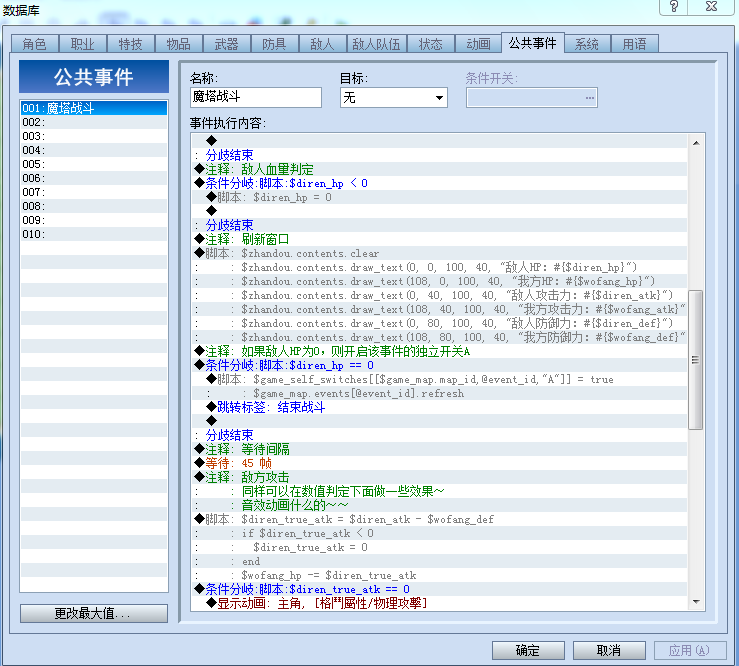
Task: Select common event slot 005
Action: tap(94, 164)
